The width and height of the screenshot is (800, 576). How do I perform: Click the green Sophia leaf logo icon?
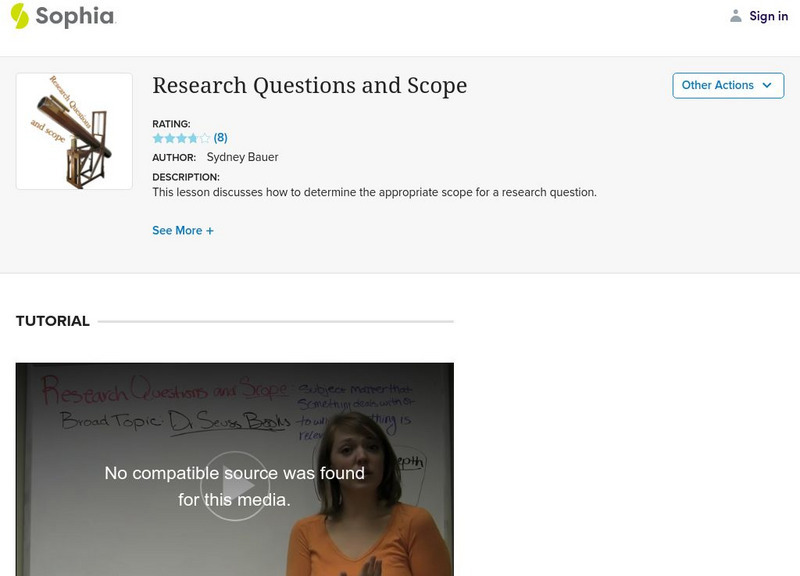pos(19,16)
